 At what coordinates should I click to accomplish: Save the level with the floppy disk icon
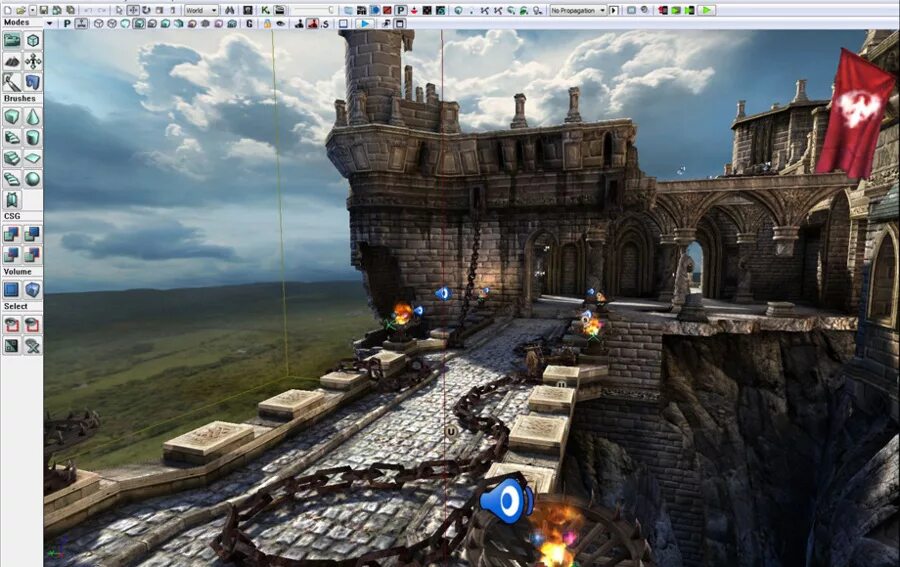pyautogui.click(x=44, y=10)
